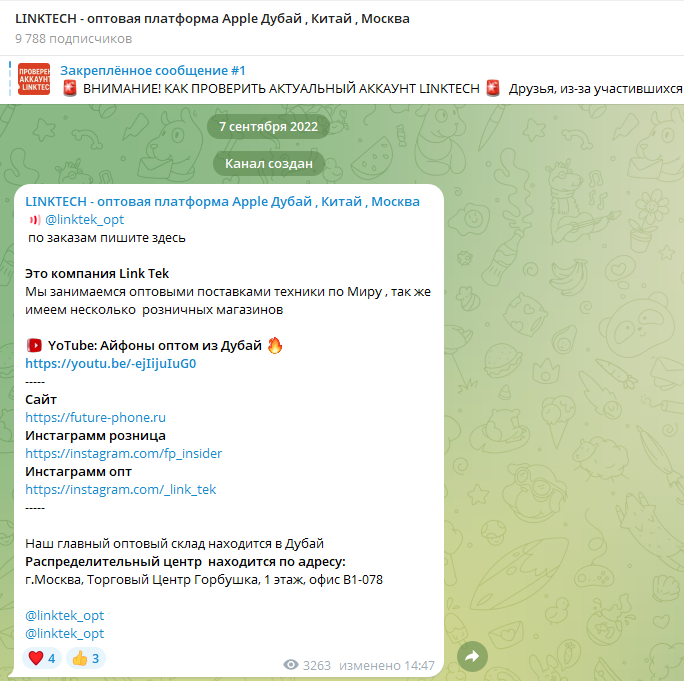Viewport: 684px width, 681px height.
Task: Open the future-phone.ru website link
Action: click(x=96, y=417)
